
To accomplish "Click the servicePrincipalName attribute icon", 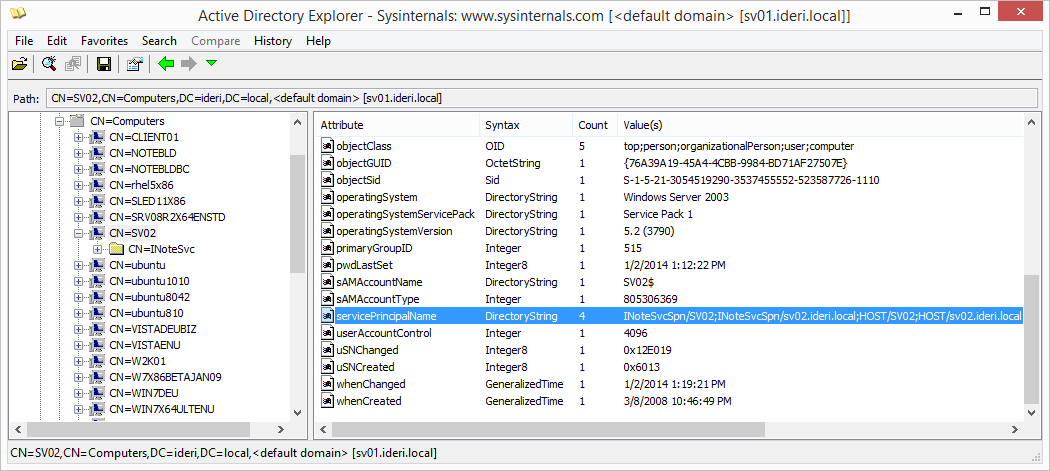I will pos(327,316).
